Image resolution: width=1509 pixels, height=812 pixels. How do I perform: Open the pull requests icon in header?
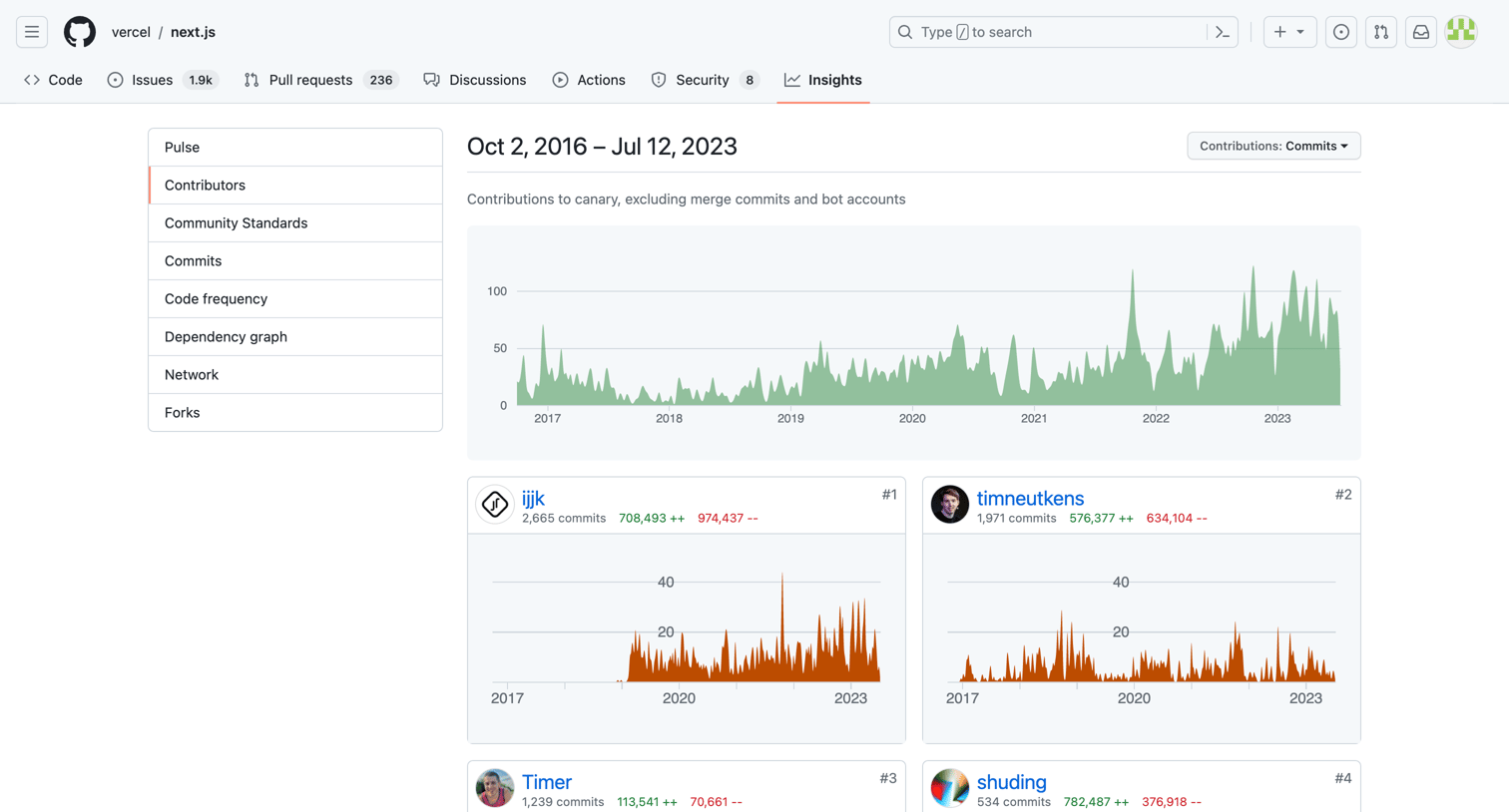[x=1381, y=32]
